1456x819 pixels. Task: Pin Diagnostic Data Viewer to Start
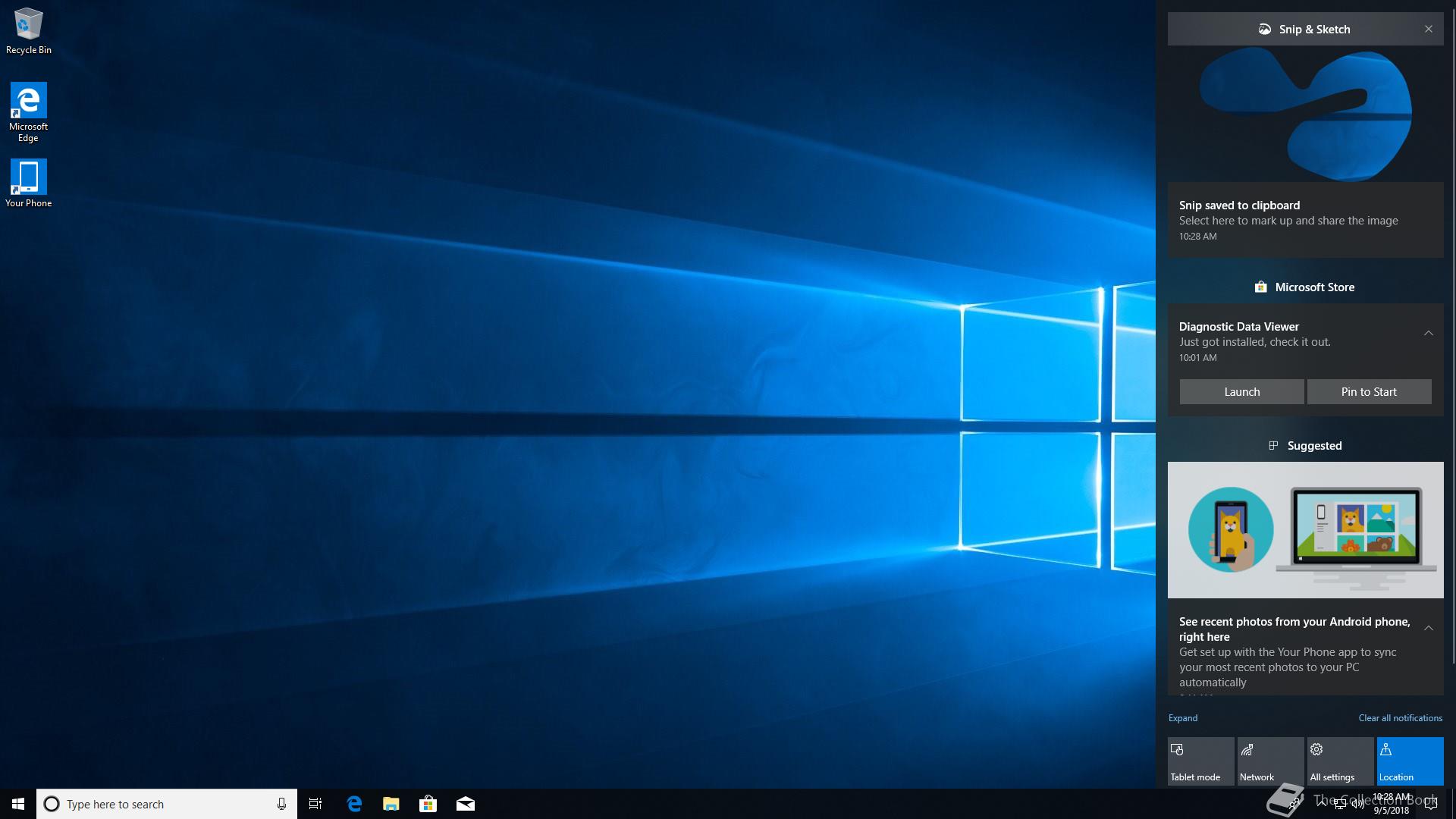[1369, 392]
